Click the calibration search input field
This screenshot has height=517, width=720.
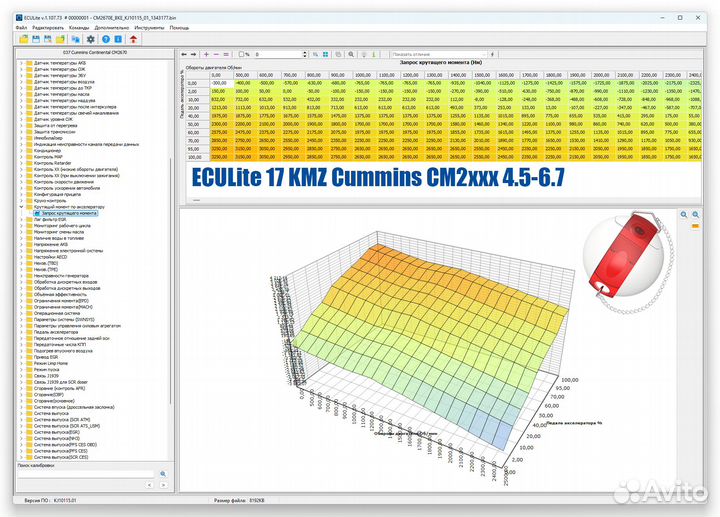coord(86,474)
